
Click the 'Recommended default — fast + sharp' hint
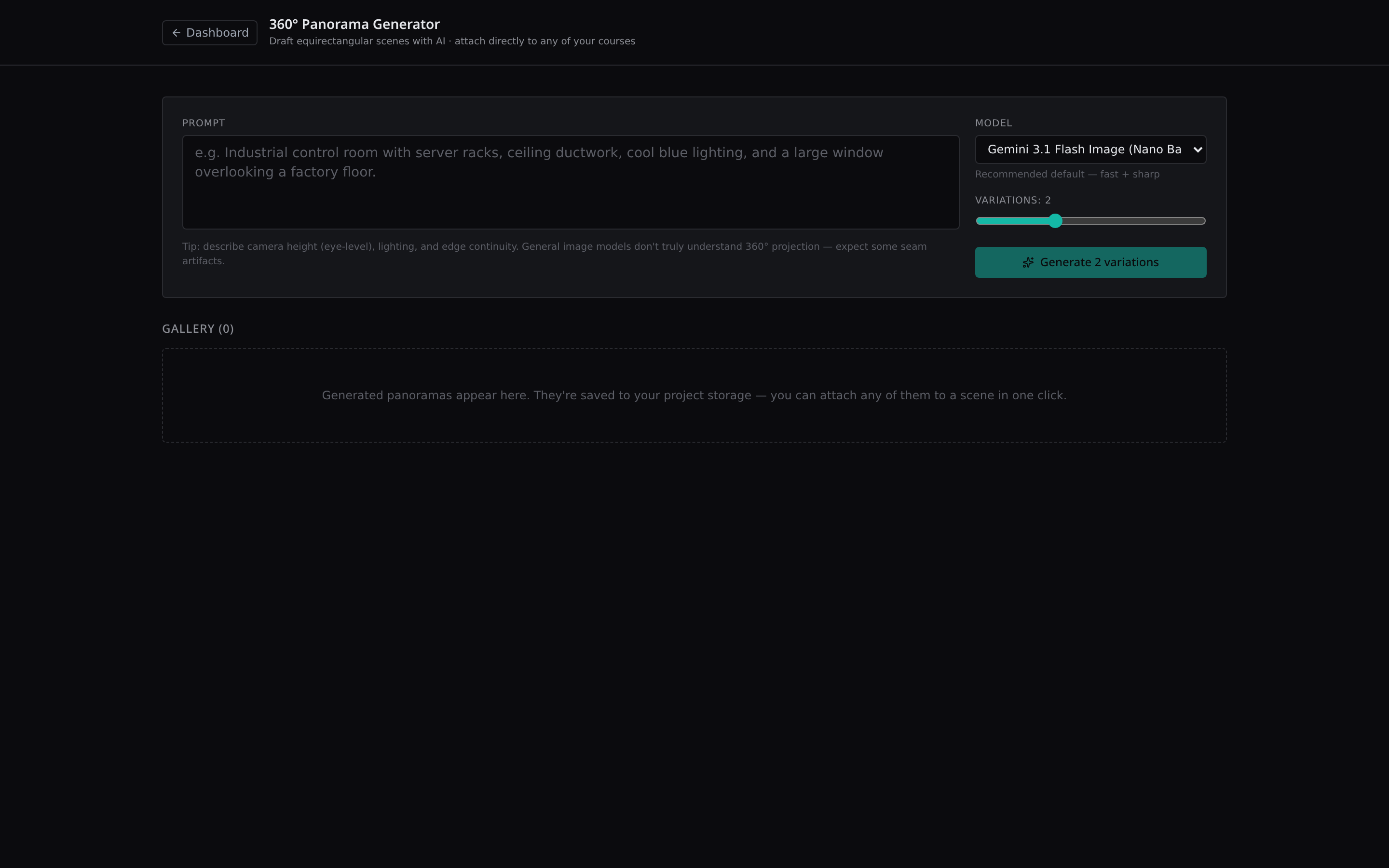[1067, 174]
